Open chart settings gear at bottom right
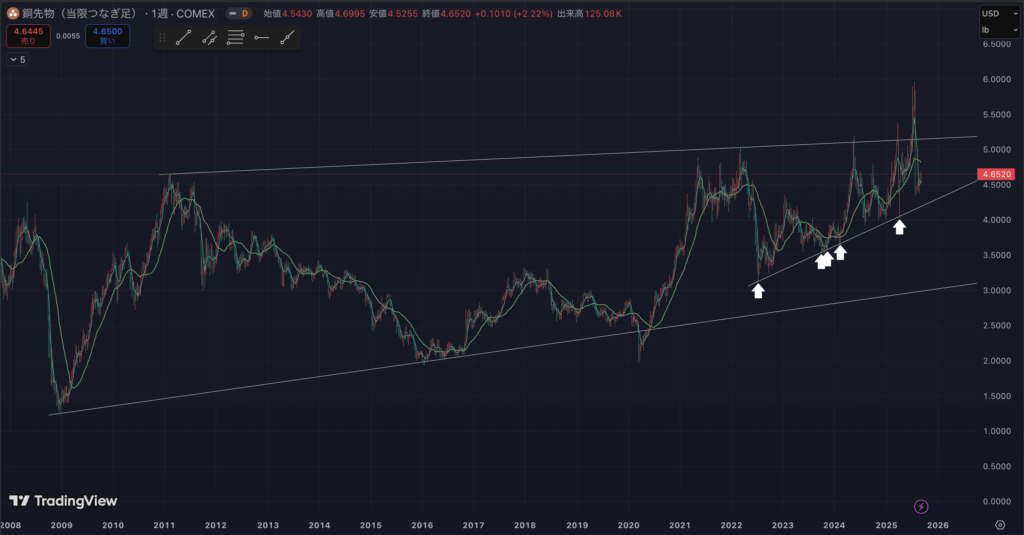The image size is (1024, 535). coord(999,524)
